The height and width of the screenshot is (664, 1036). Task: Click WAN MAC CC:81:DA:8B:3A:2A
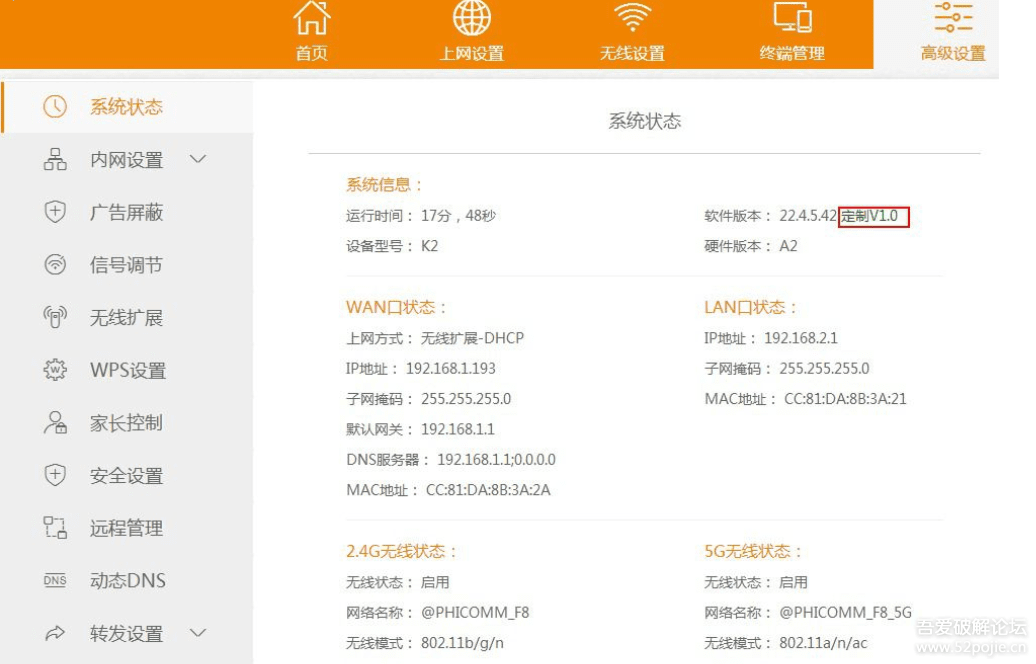pyautogui.click(x=488, y=490)
